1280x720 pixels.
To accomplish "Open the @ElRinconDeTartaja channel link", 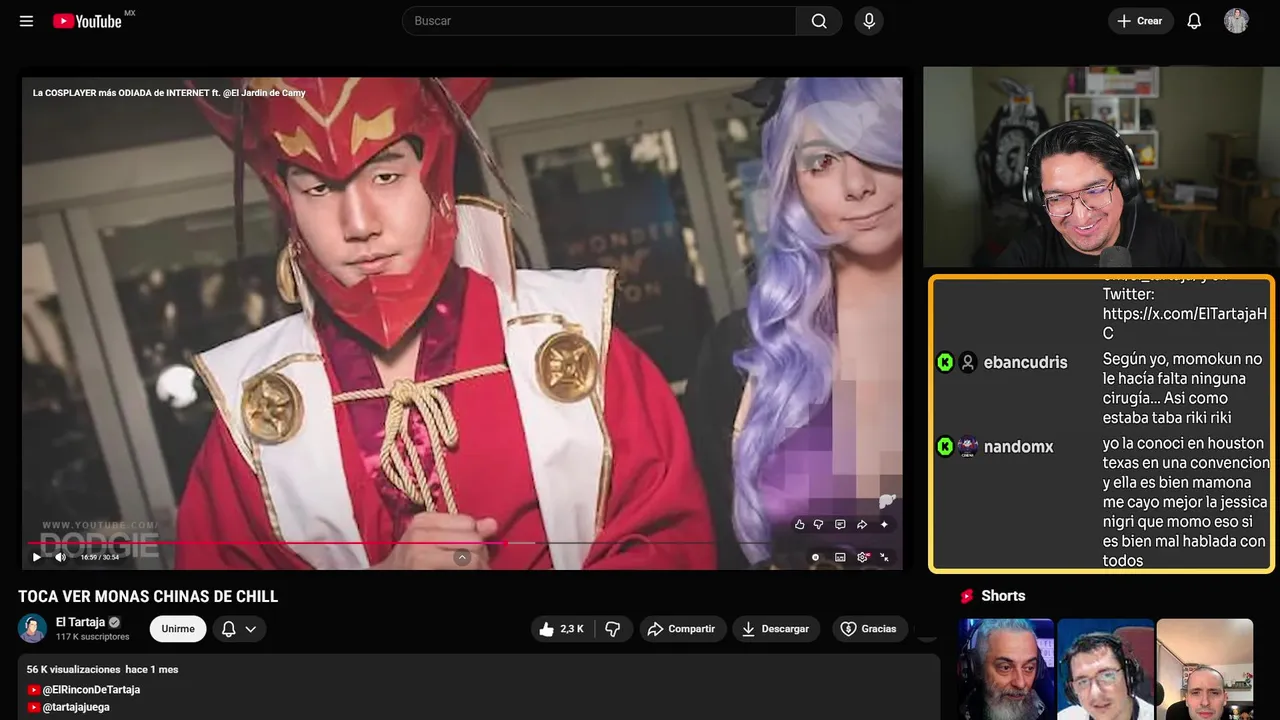I will [x=91, y=690].
